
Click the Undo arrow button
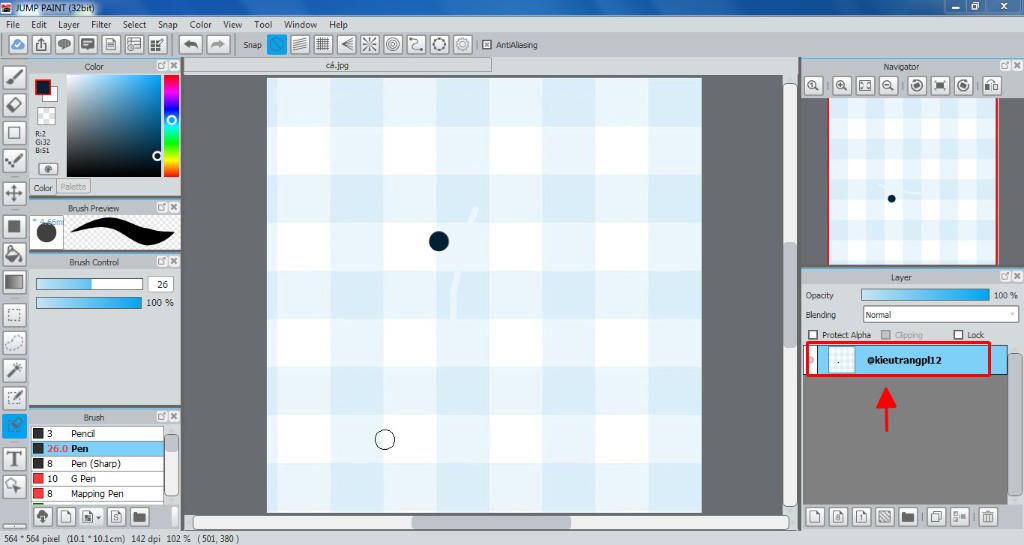click(191, 44)
